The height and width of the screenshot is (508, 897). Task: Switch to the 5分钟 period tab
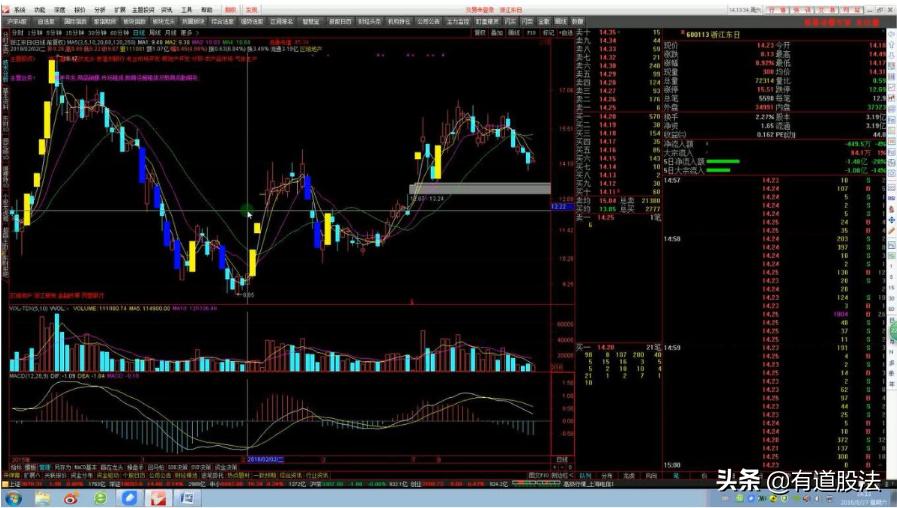tap(54, 33)
